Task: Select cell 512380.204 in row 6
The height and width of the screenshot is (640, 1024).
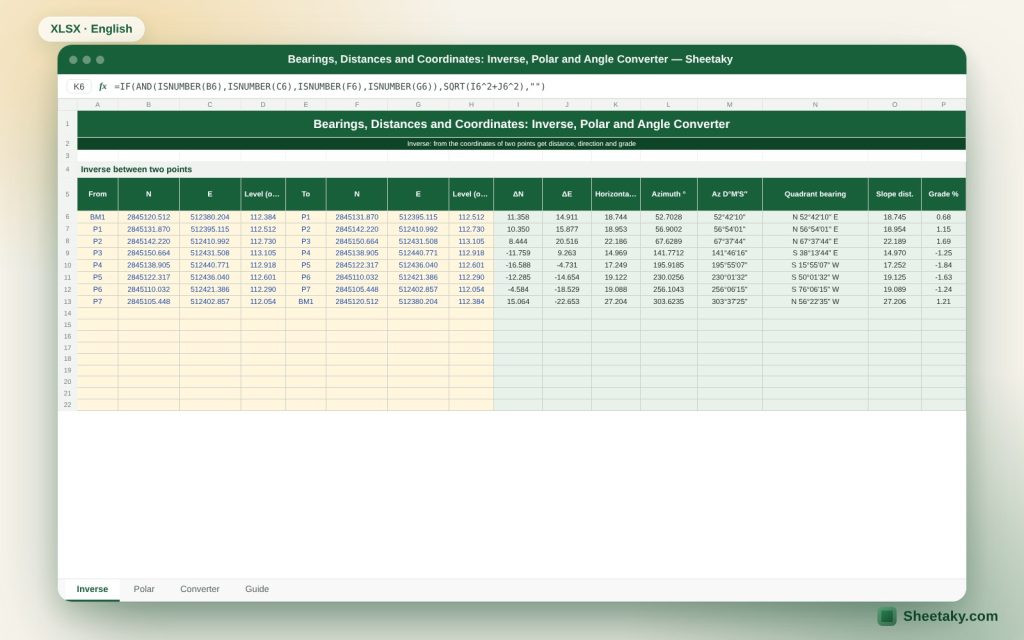Action: coord(210,217)
